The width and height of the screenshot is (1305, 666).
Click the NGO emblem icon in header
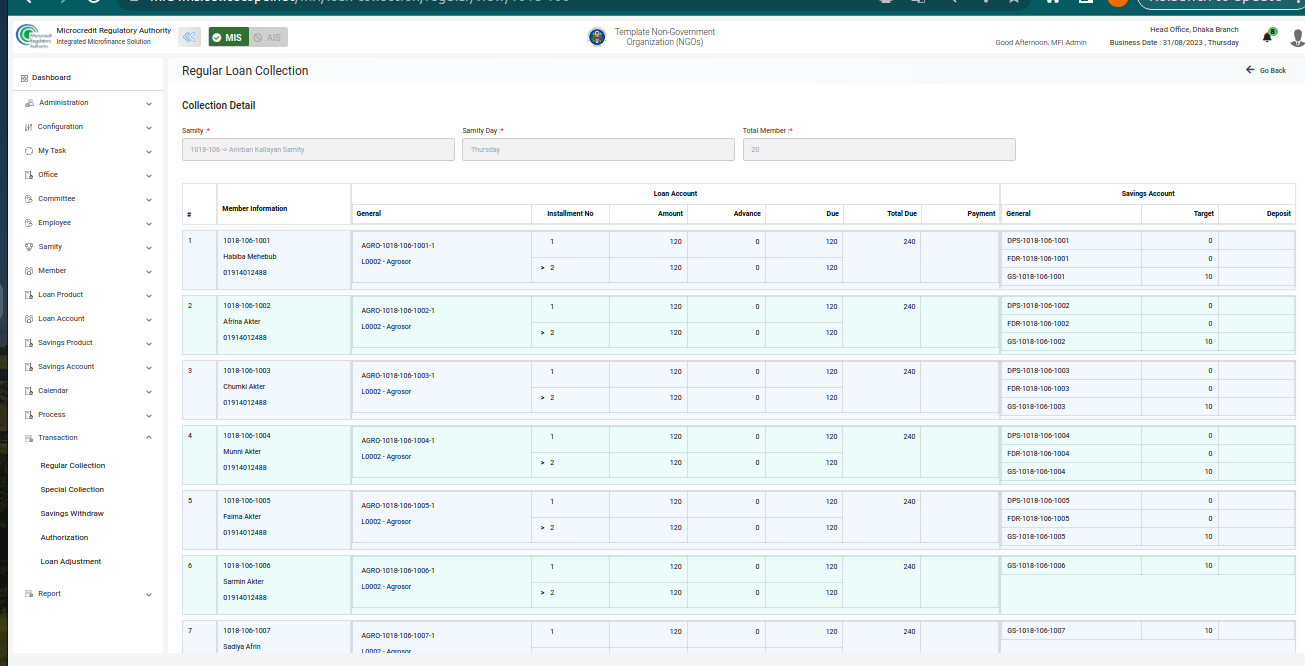(x=597, y=38)
